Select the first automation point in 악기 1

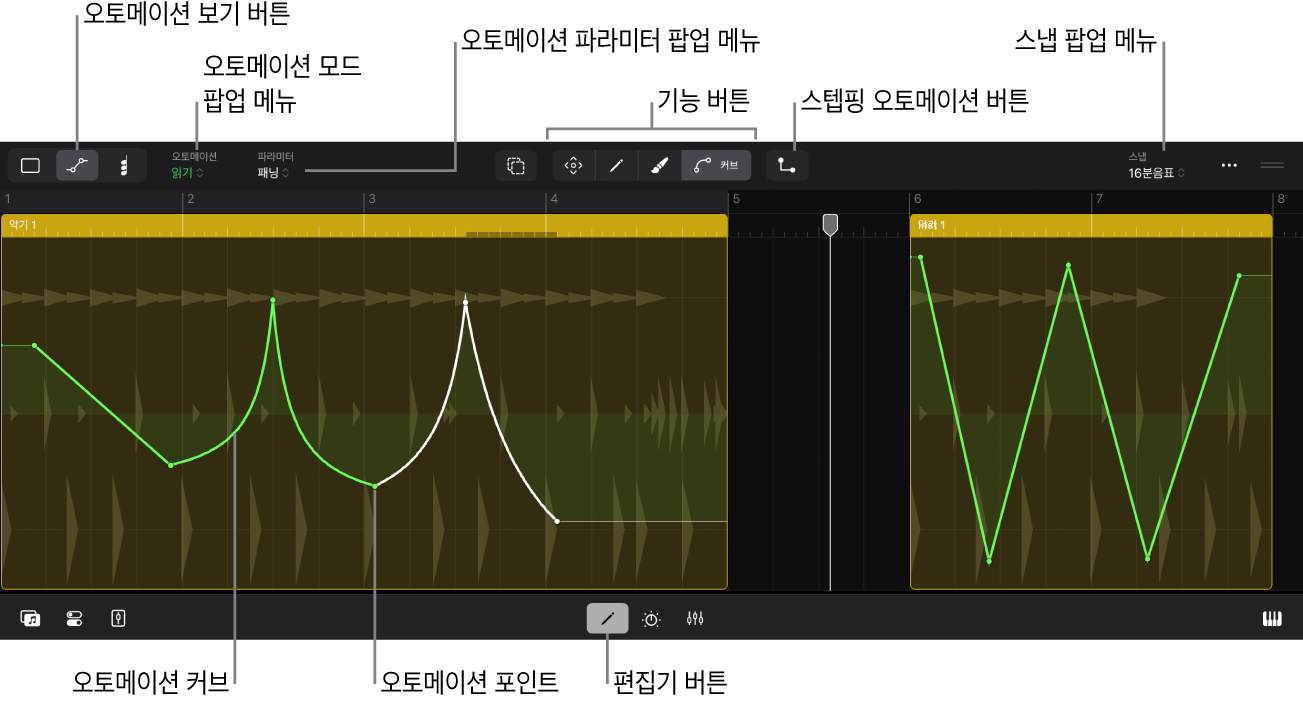tap(35, 346)
